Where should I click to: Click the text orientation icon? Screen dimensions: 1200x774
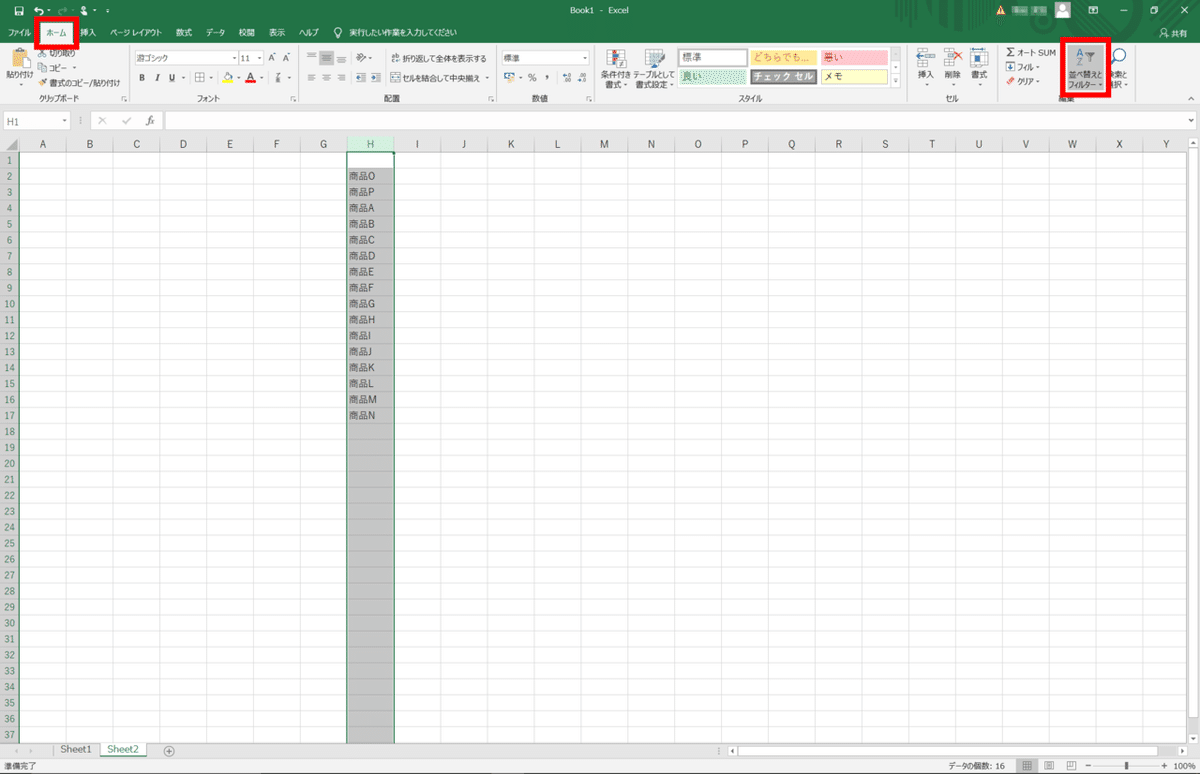coord(362,58)
